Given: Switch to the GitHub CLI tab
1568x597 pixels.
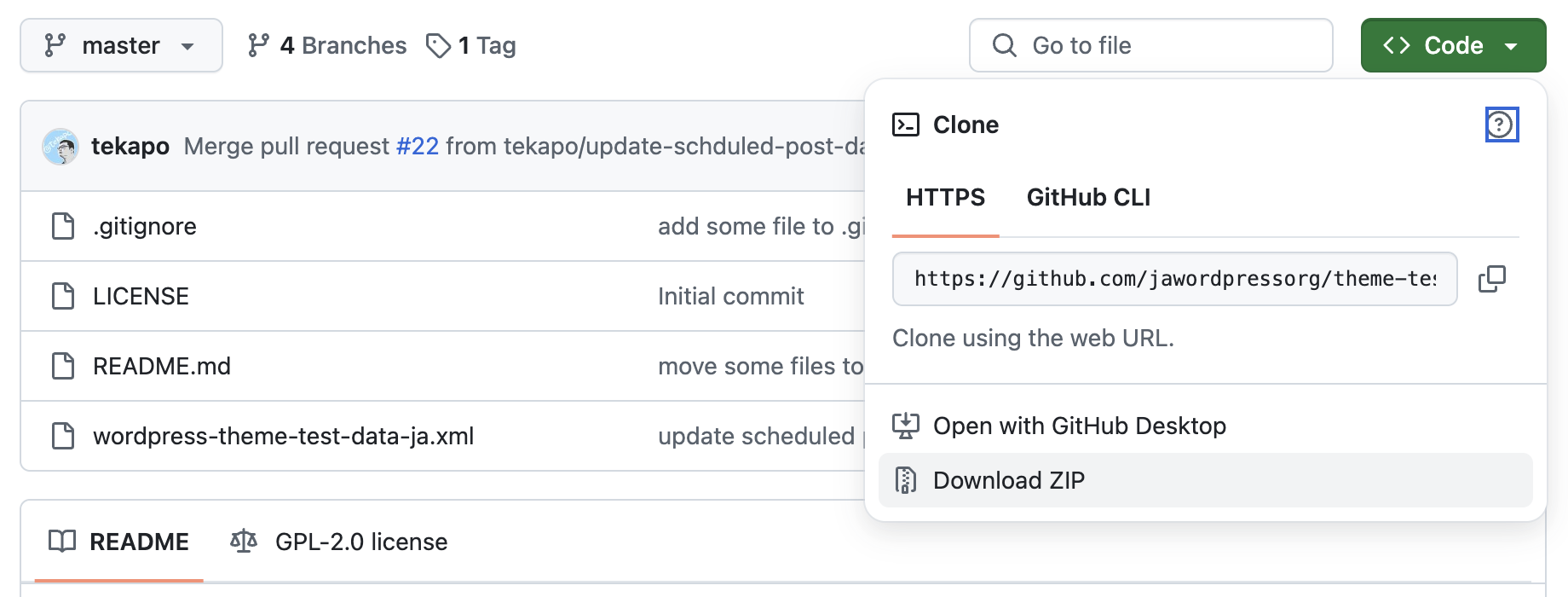Looking at the screenshot, I should (x=1087, y=198).
